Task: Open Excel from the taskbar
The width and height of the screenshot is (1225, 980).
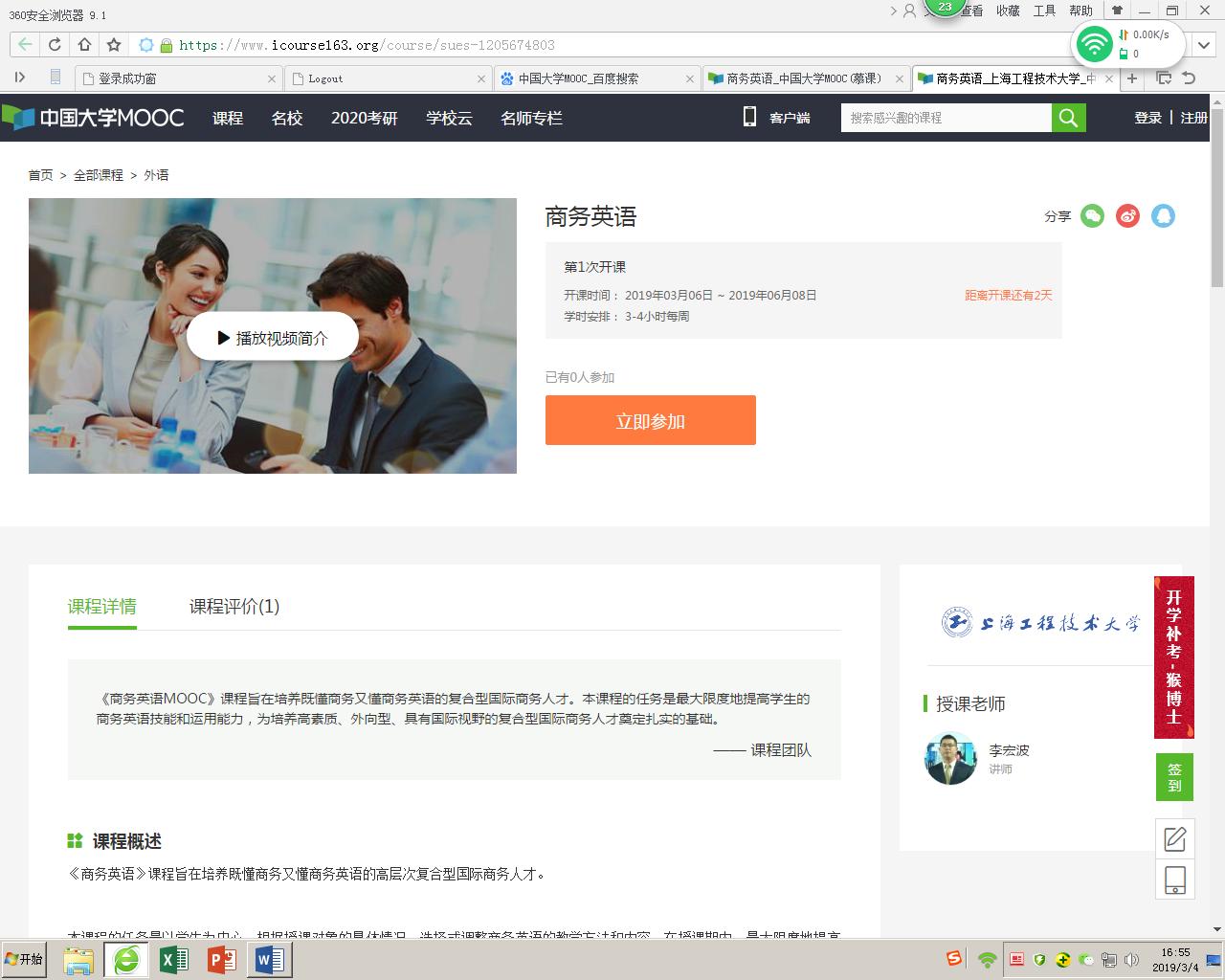Action: [x=174, y=960]
